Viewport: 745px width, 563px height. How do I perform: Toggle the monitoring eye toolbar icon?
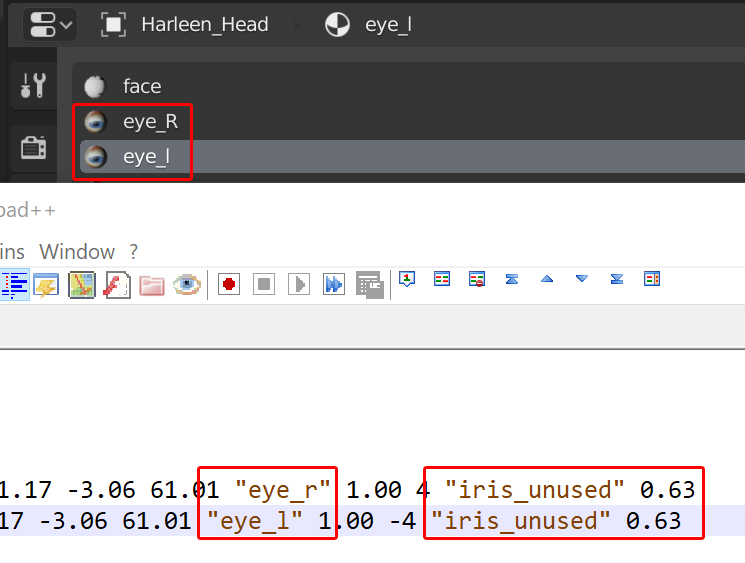[x=187, y=285]
